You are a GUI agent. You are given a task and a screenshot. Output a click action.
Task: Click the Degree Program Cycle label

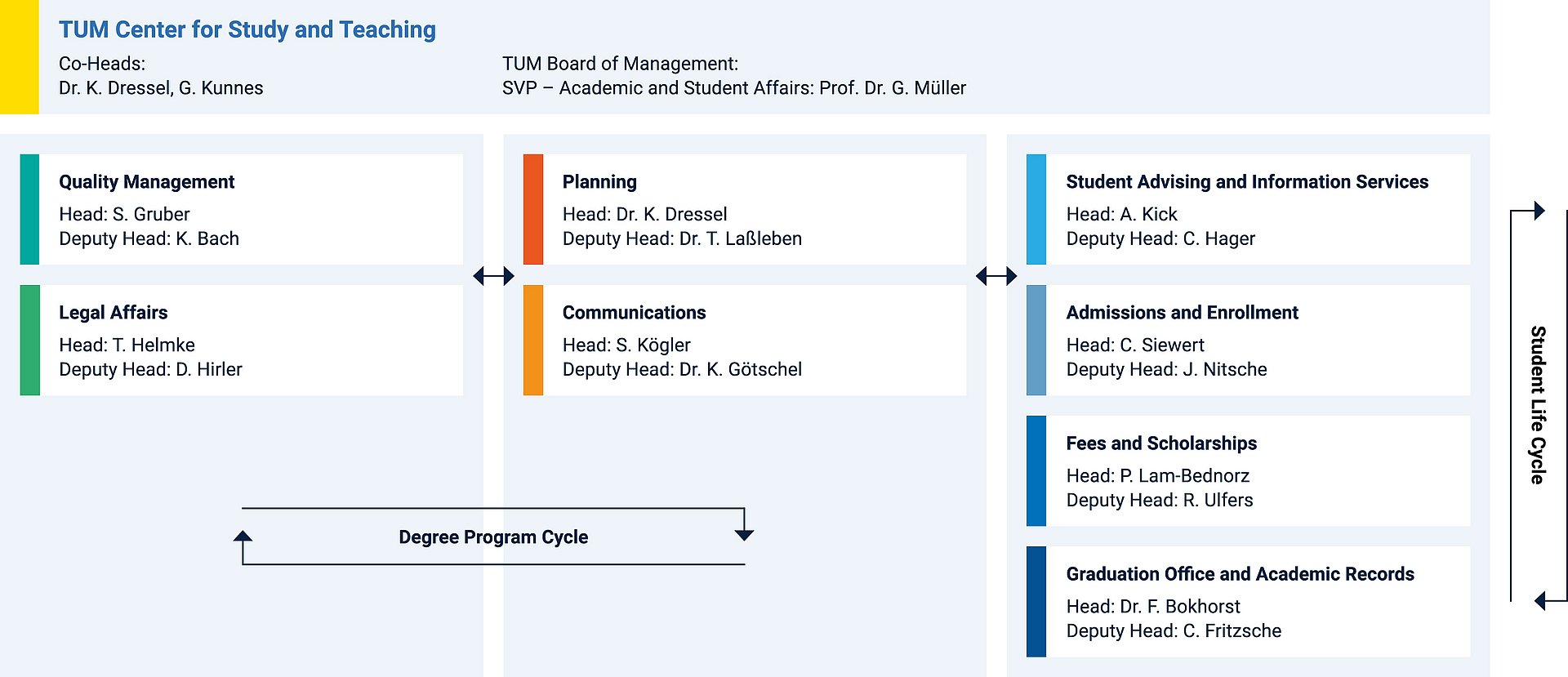click(x=493, y=537)
